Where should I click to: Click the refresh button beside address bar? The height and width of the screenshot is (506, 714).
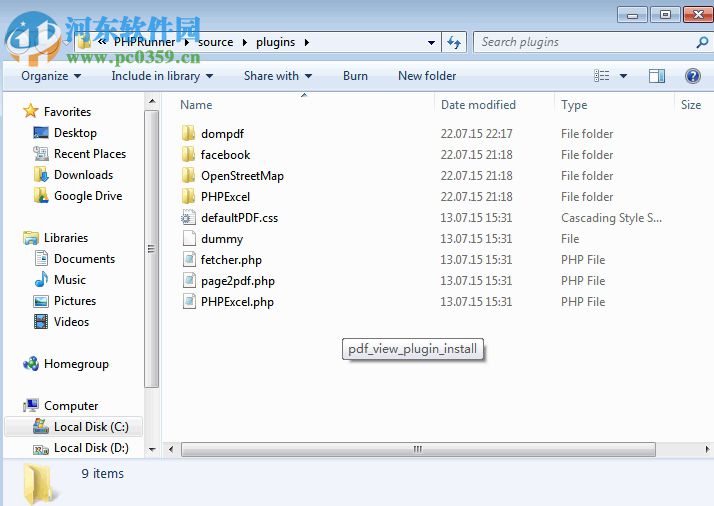[x=454, y=42]
